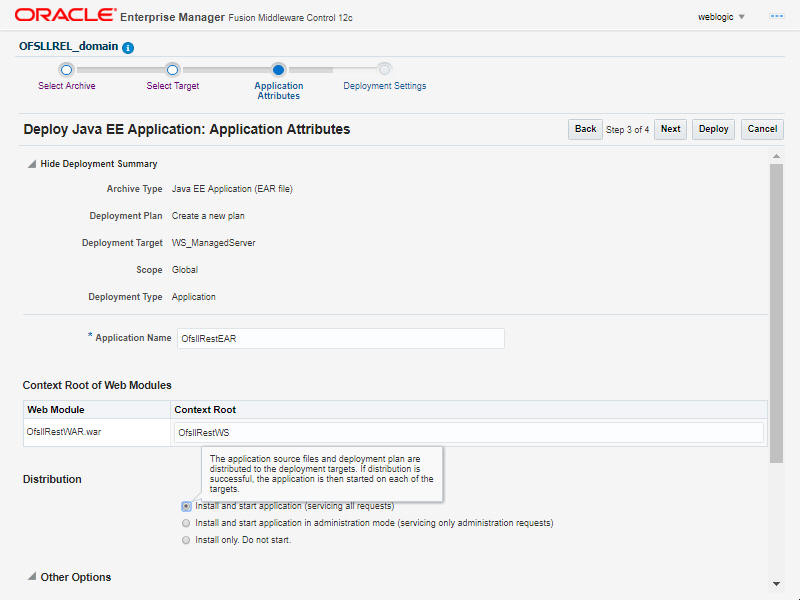Image resolution: width=800 pixels, height=600 pixels.
Task: Select Install and start in administration mode
Action: [x=186, y=523]
